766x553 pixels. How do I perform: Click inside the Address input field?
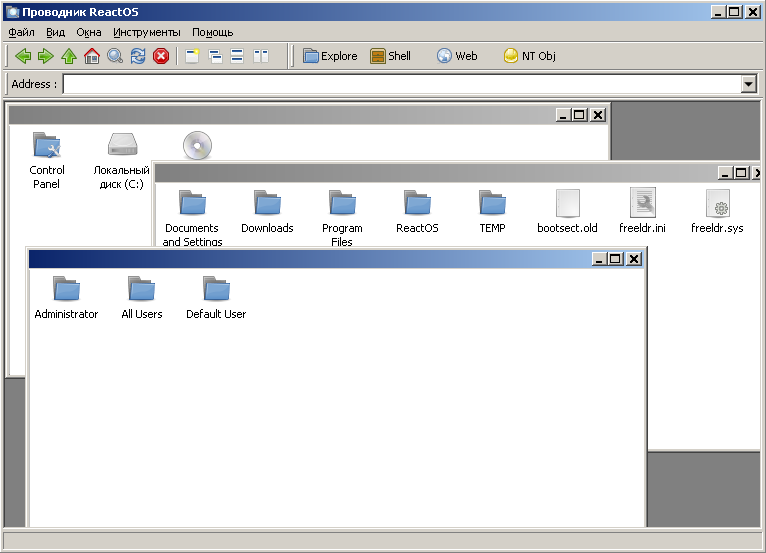pyautogui.click(x=402, y=84)
